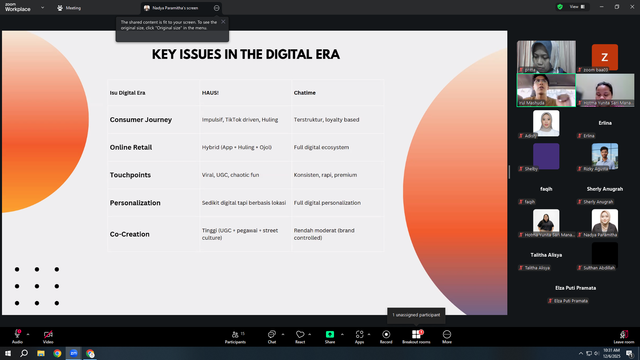Select the Erlina participant tile
The width and height of the screenshot is (640, 360).
point(604,123)
